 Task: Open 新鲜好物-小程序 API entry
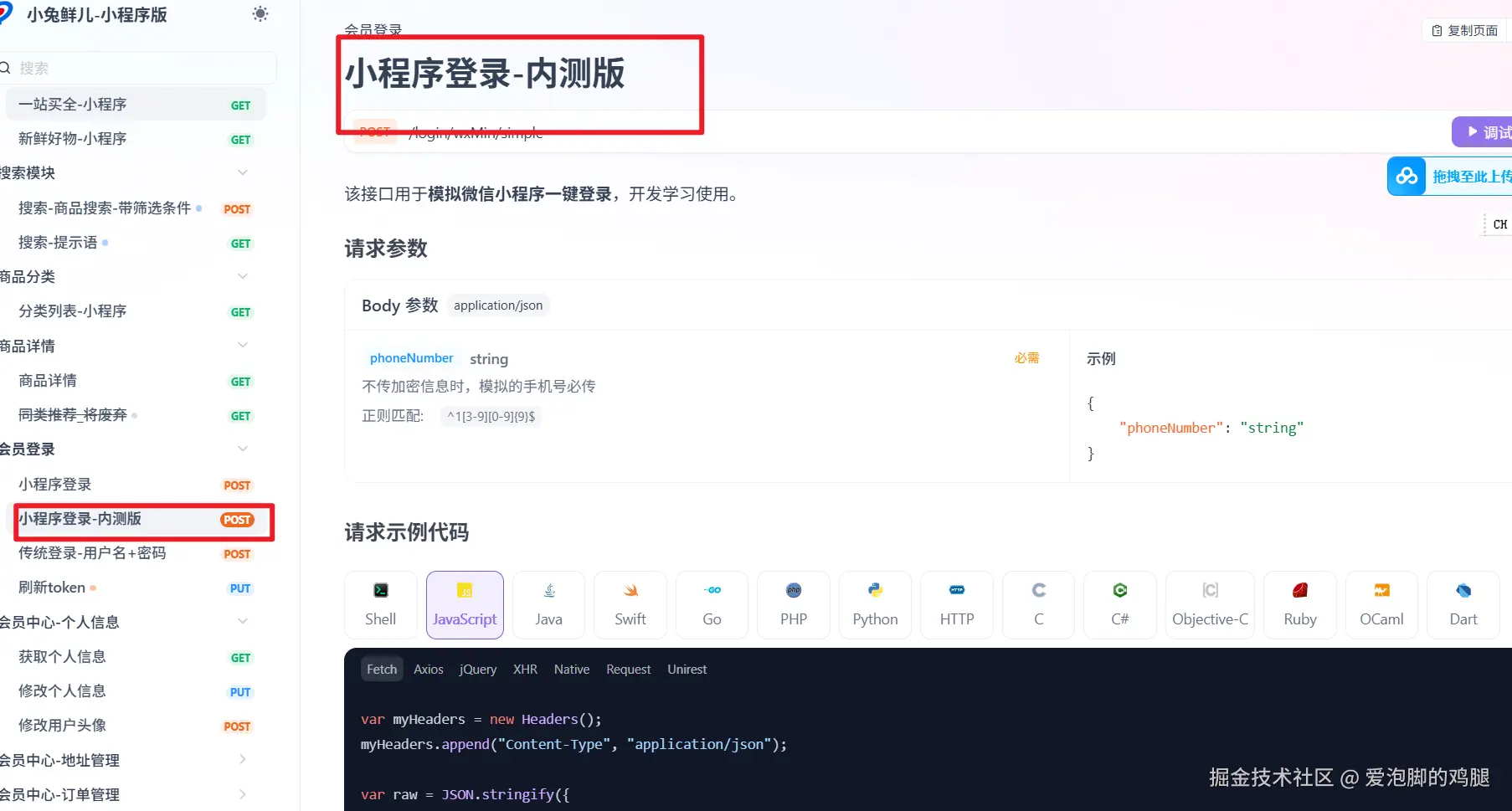136,139
